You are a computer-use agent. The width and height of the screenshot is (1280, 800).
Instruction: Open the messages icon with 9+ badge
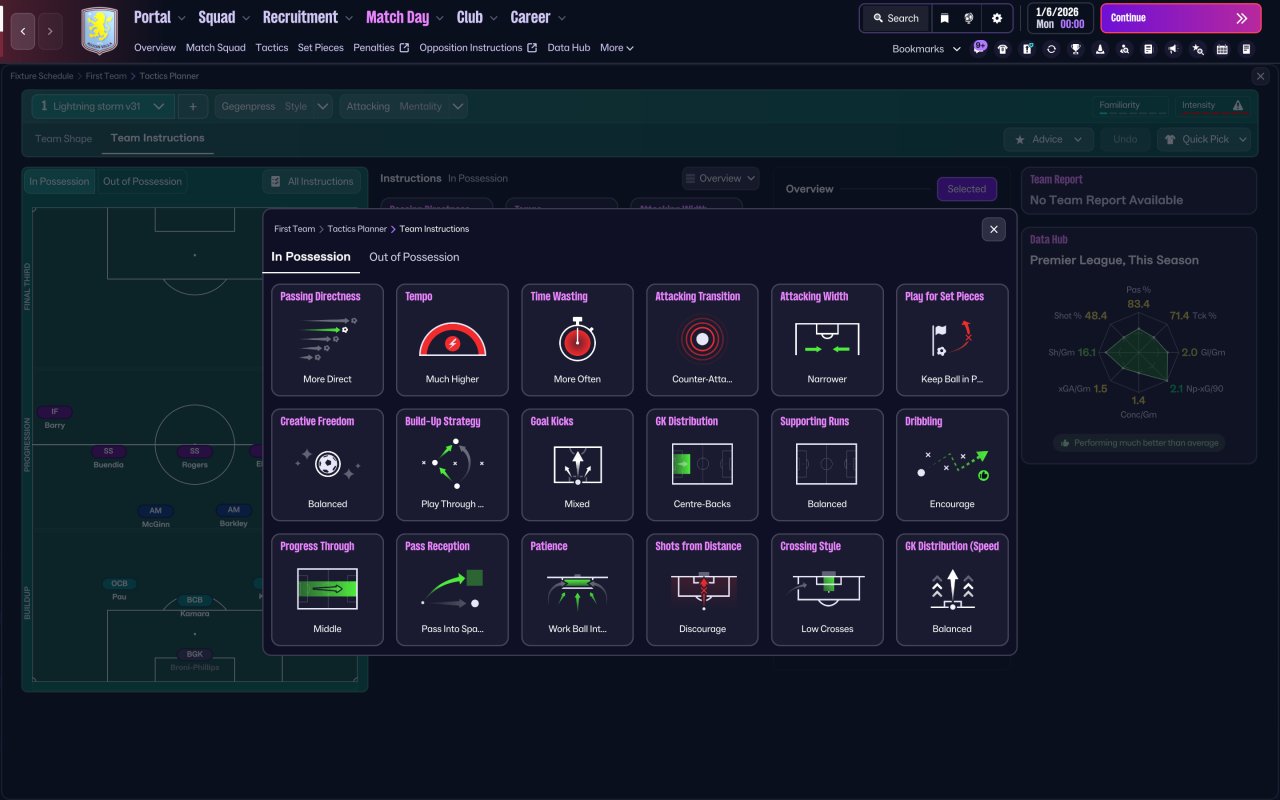[x=979, y=48]
